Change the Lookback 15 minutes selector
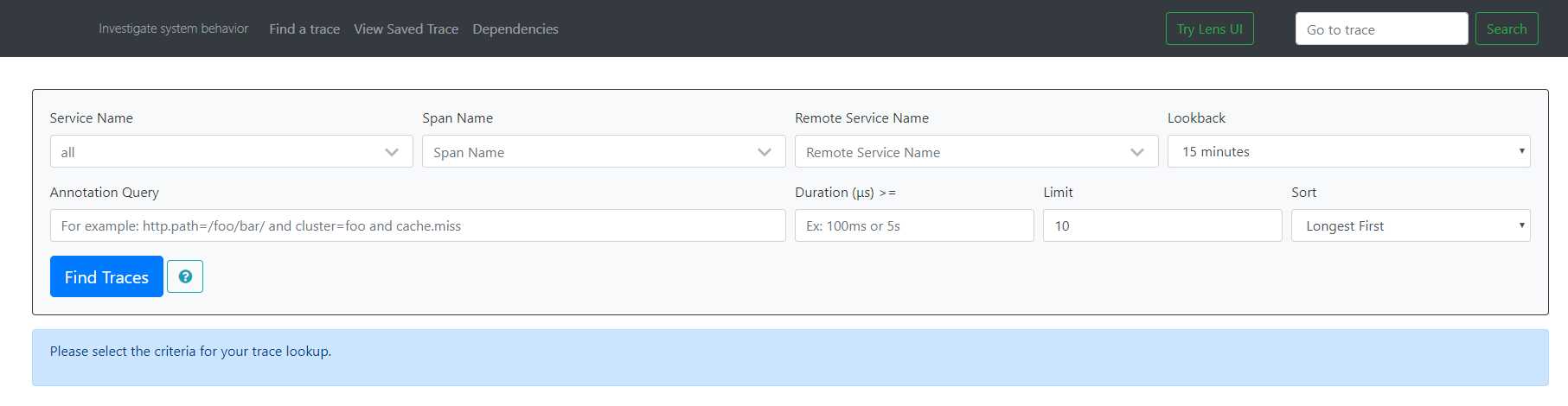The width and height of the screenshot is (1568, 406). [1348, 151]
